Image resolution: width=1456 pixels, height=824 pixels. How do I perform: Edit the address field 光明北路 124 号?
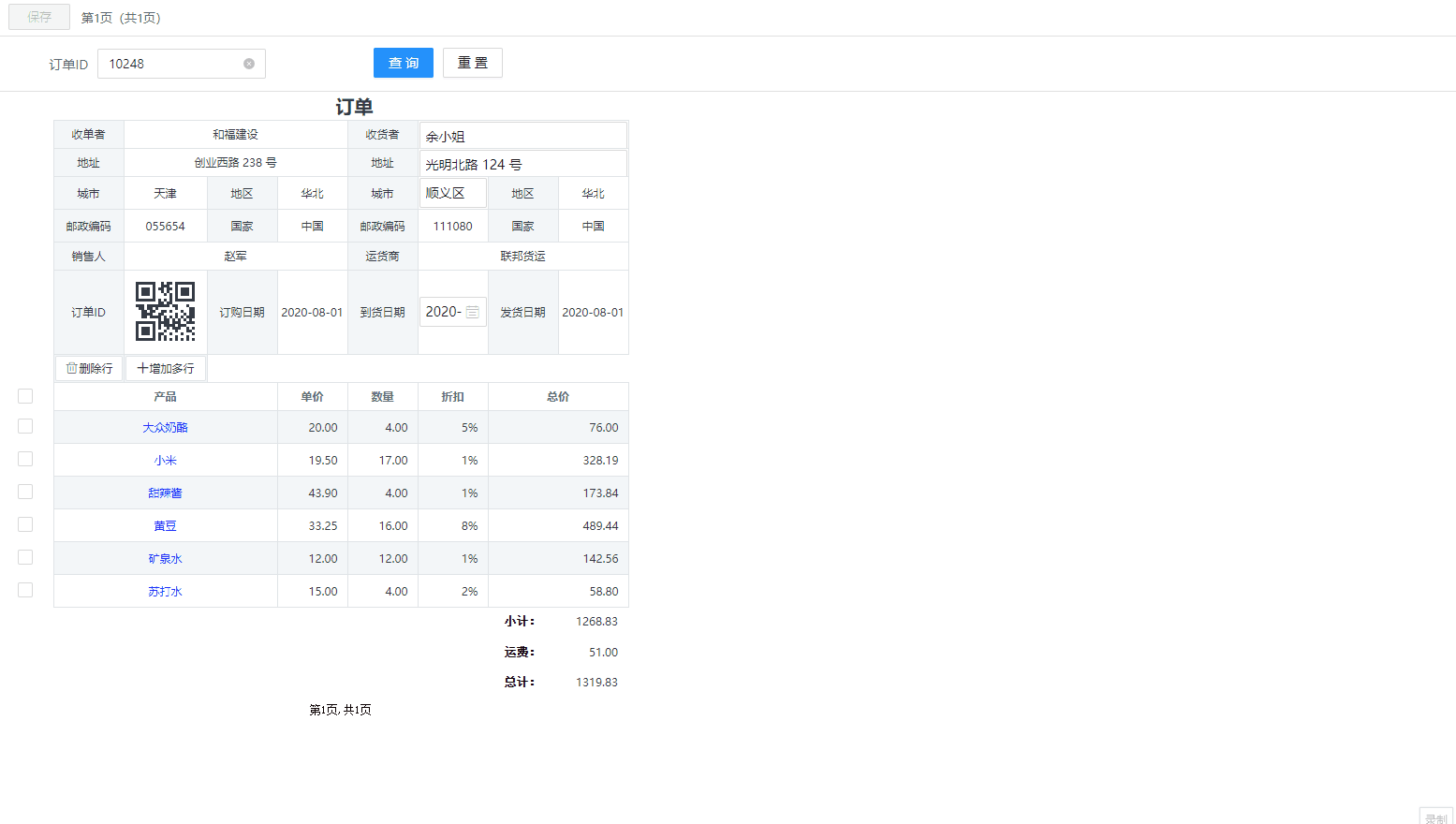pyautogui.click(x=522, y=164)
